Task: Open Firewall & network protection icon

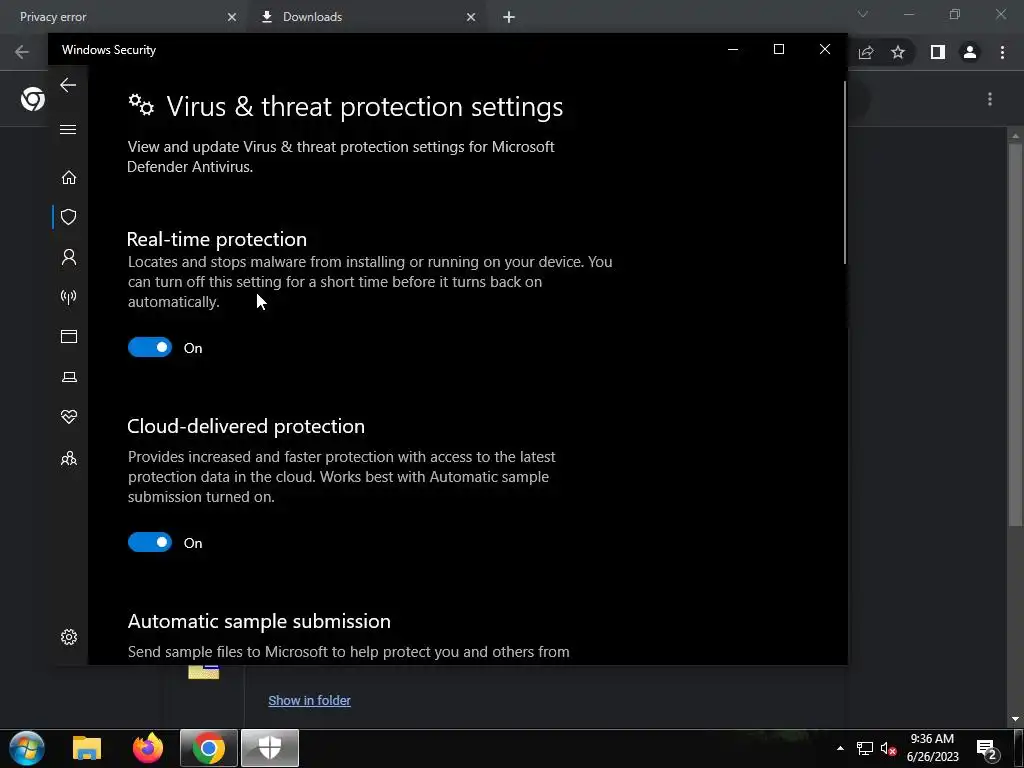Action: coord(69,297)
